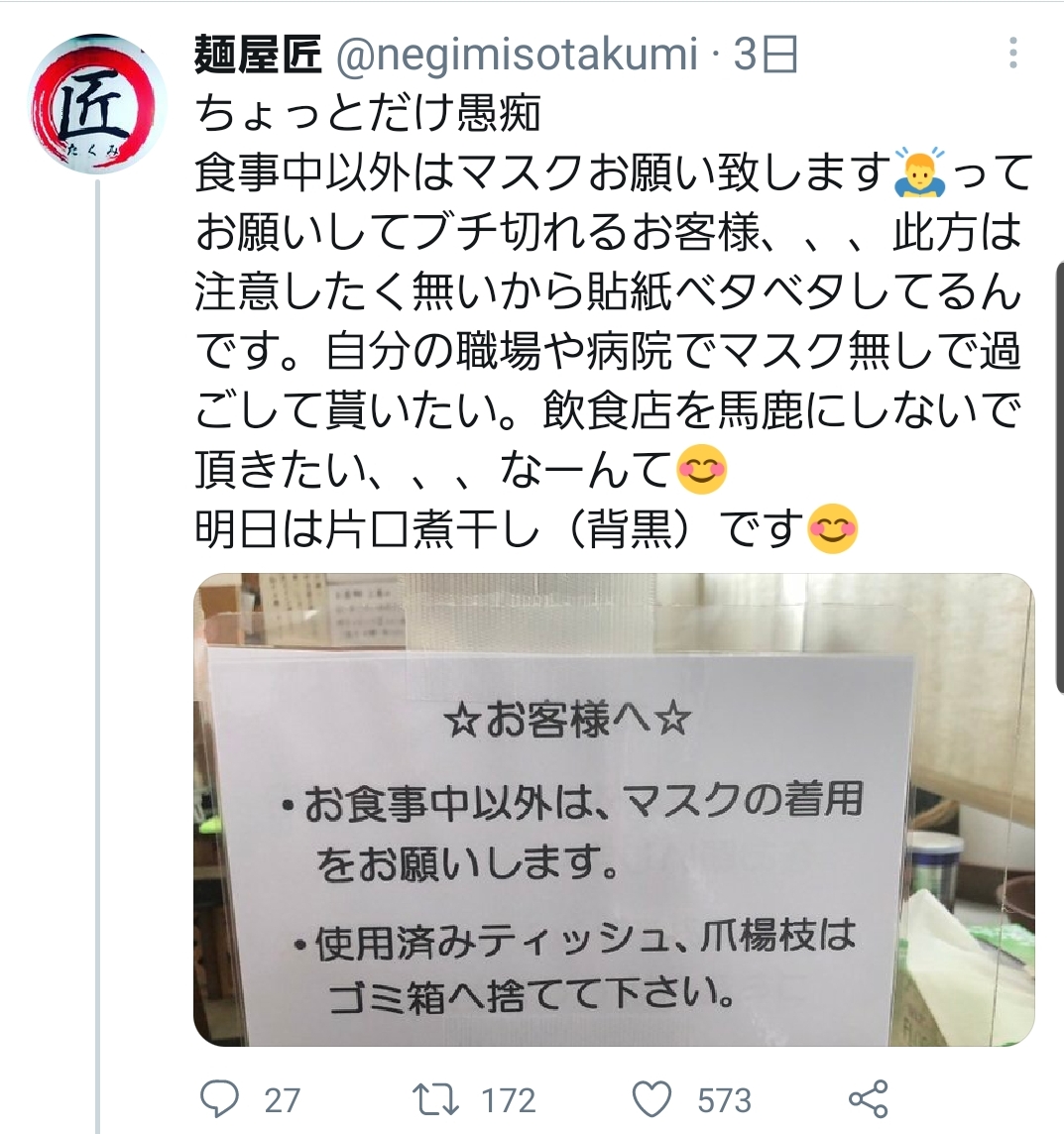Screen dimensions: 1064x1134
Task: Click the scrollbar handle on right edge
Action: point(1060,478)
